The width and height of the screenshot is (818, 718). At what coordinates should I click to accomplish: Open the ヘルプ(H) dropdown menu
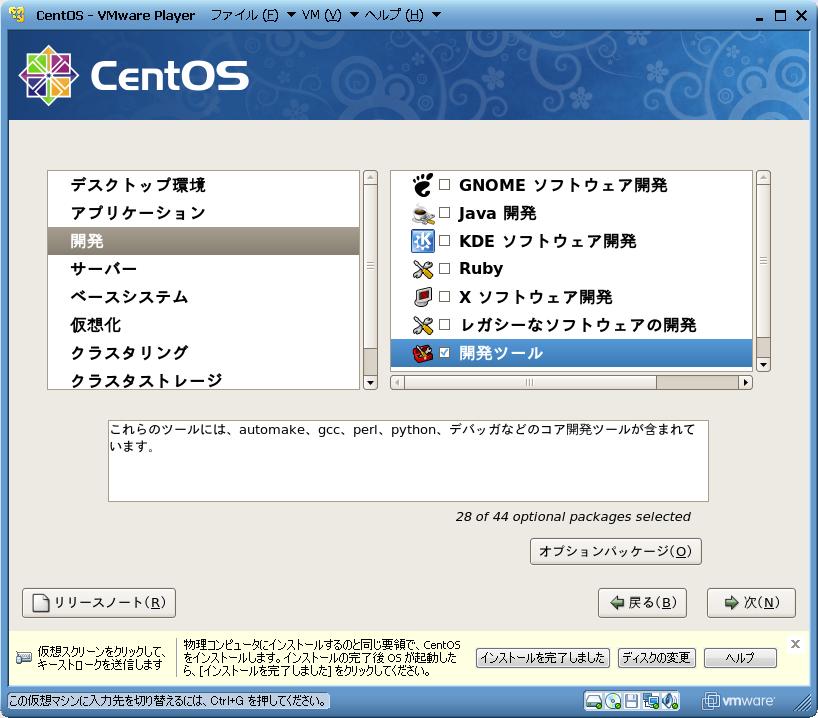pos(400,15)
